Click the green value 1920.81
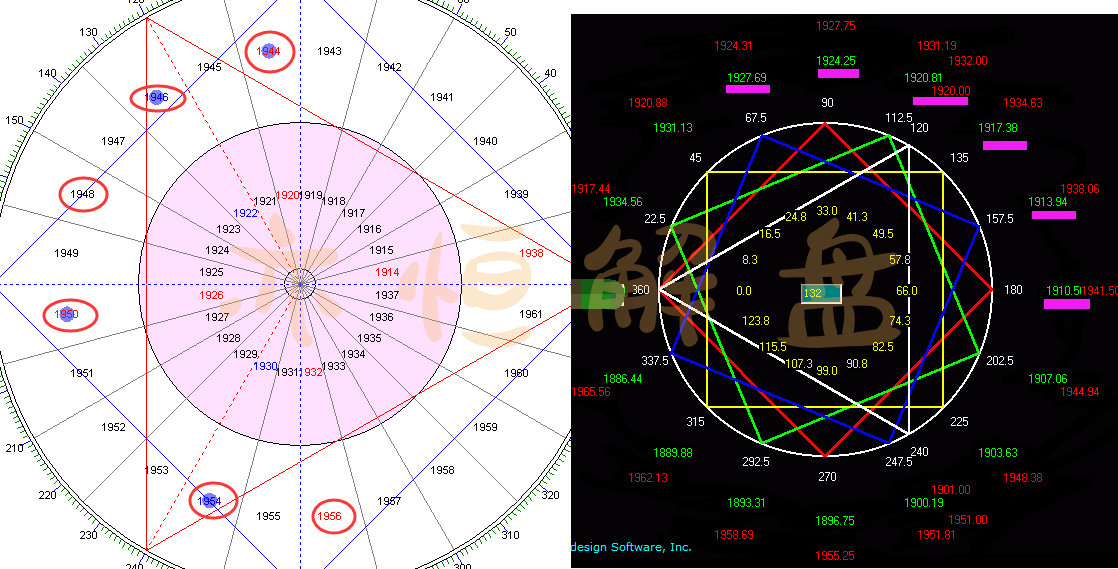The height and width of the screenshot is (569, 1118). (x=923, y=78)
